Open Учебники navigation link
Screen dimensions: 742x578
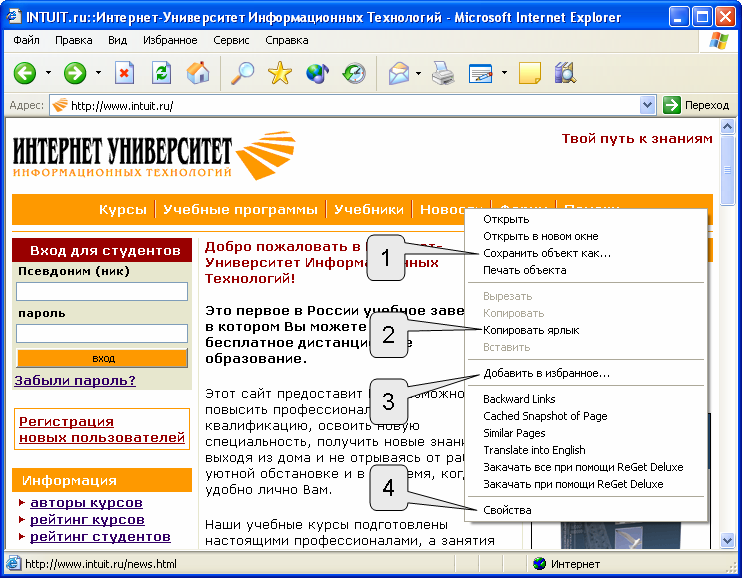point(369,210)
